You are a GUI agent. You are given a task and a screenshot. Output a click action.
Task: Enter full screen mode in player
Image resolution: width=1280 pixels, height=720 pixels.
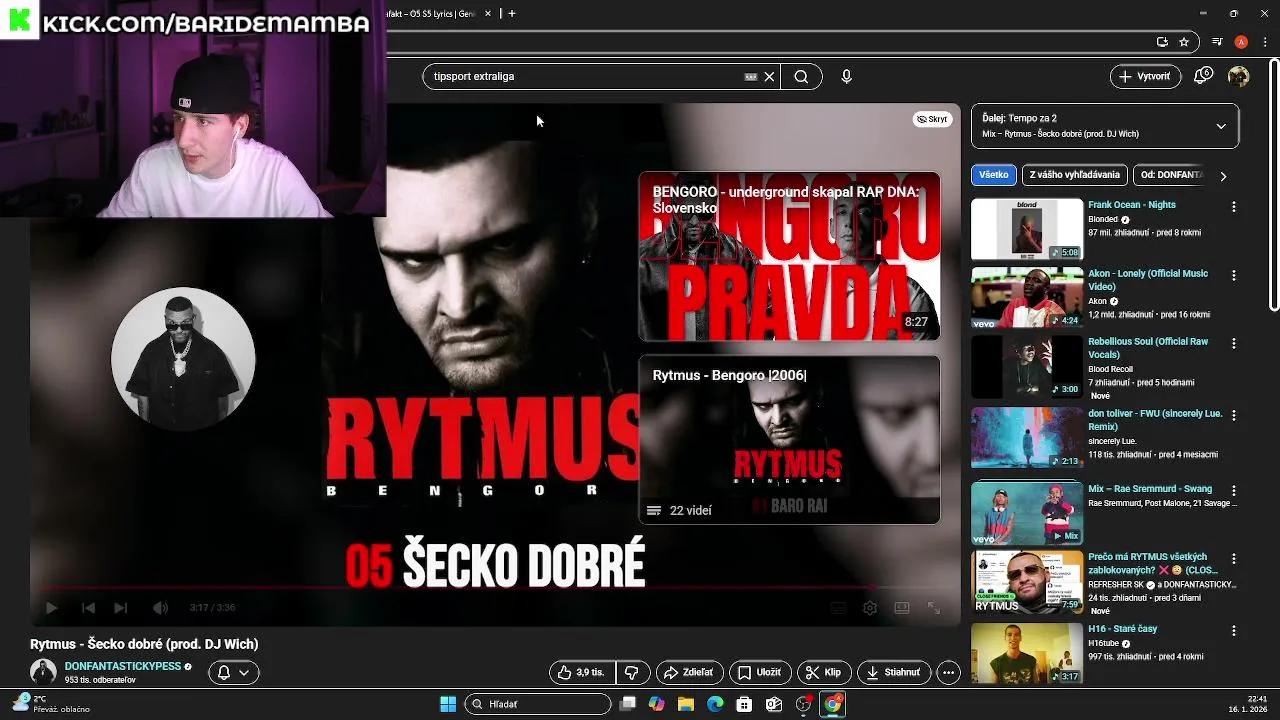coord(934,608)
